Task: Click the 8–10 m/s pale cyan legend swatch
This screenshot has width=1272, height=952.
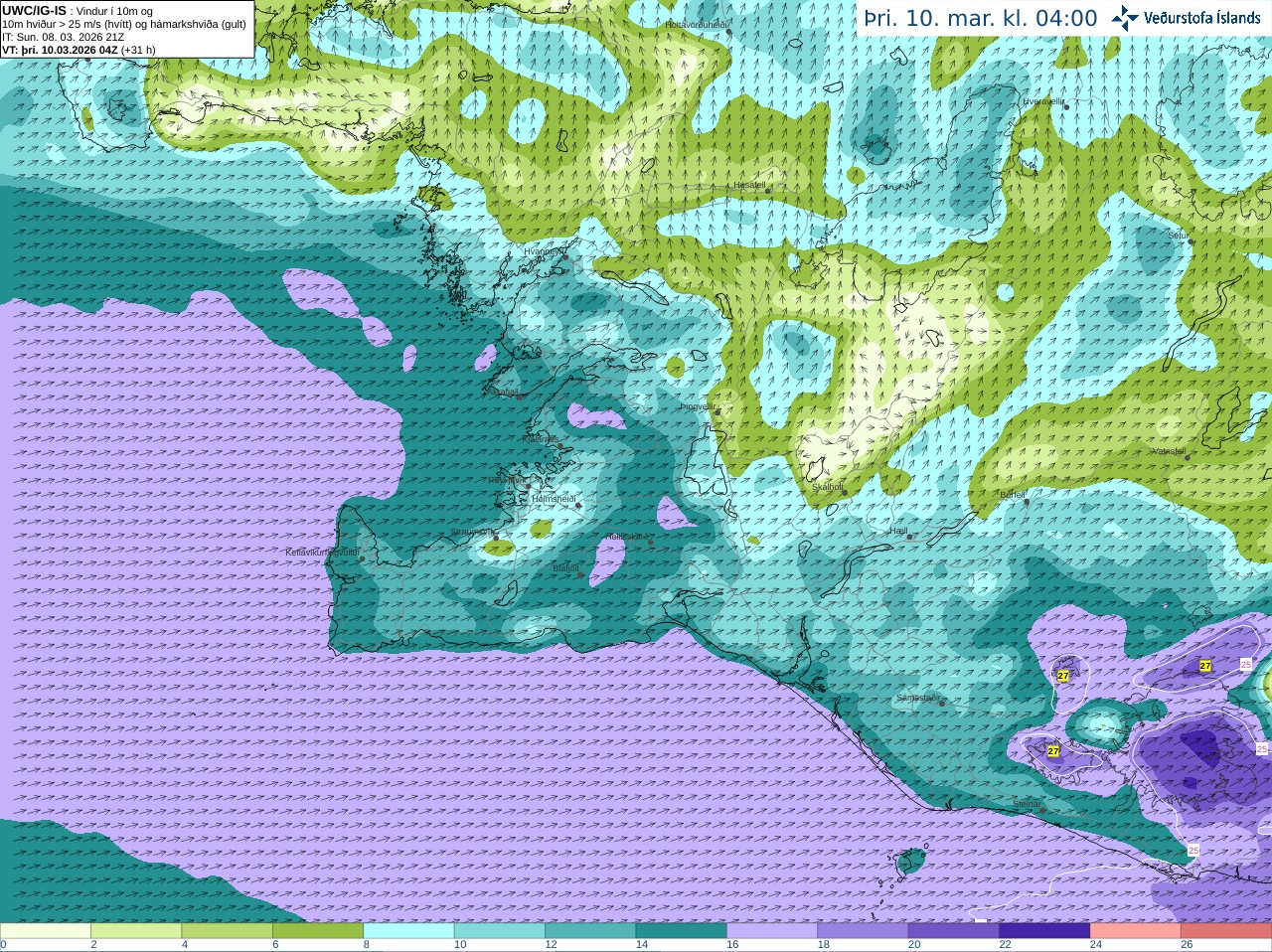Action: [409, 931]
